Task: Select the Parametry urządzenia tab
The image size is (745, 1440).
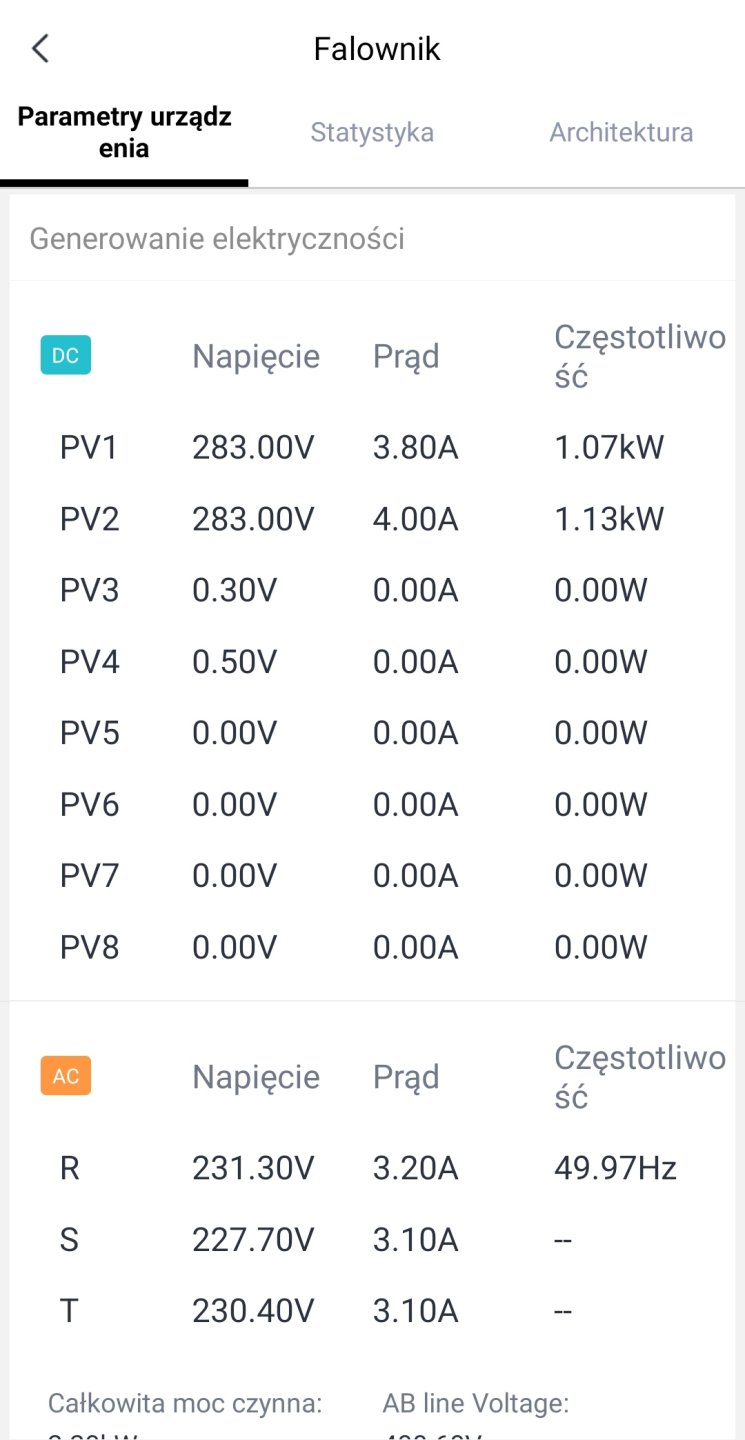Action: pos(124,133)
